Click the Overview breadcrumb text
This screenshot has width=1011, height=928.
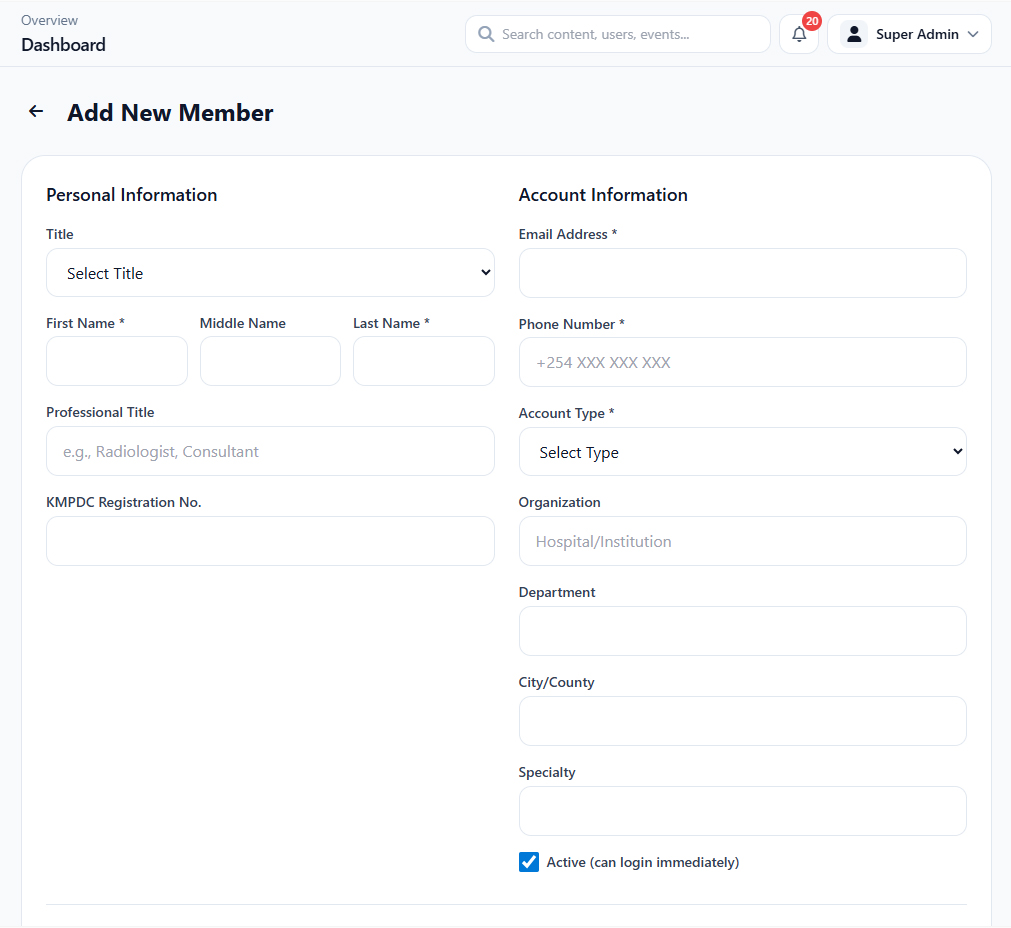[49, 20]
